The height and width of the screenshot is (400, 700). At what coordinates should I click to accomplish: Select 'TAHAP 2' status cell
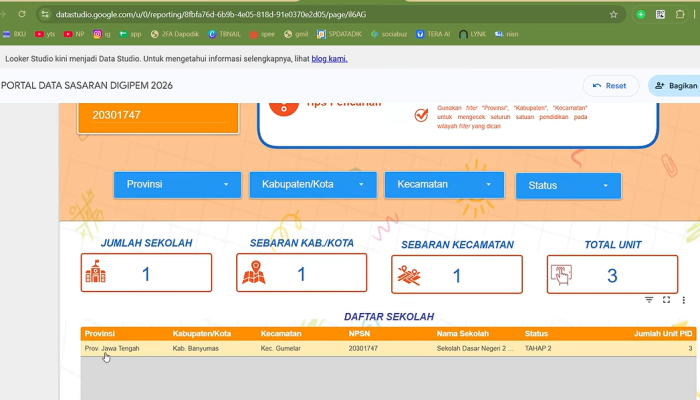(x=538, y=348)
